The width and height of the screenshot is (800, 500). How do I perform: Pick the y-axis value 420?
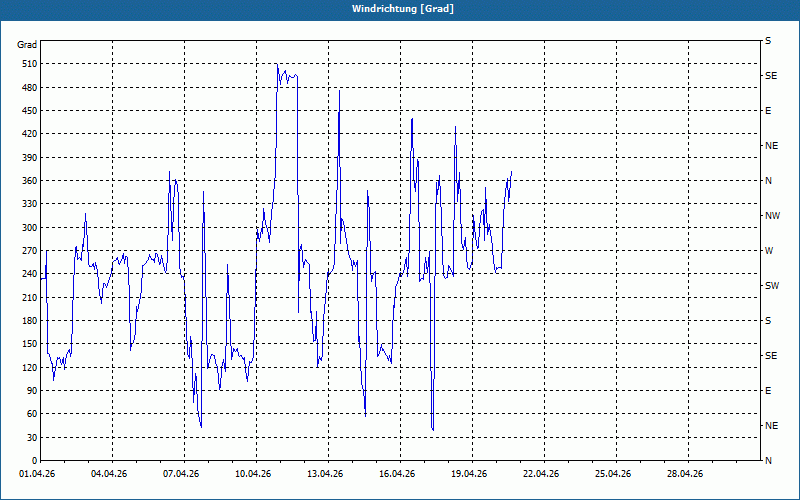[x=30, y=134]
